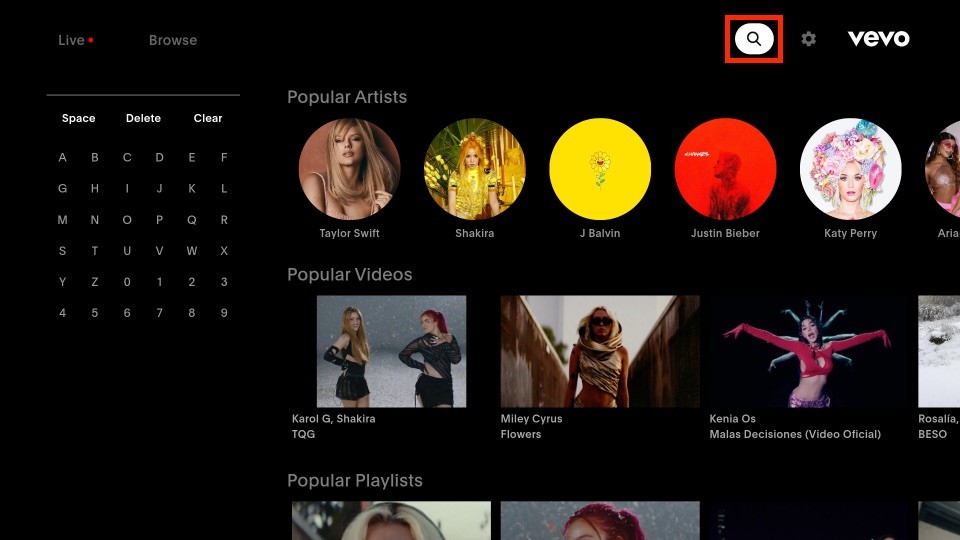960x540 pixels.
Task: Pick the digit 7 key
Action: click(x=159, y=313)
